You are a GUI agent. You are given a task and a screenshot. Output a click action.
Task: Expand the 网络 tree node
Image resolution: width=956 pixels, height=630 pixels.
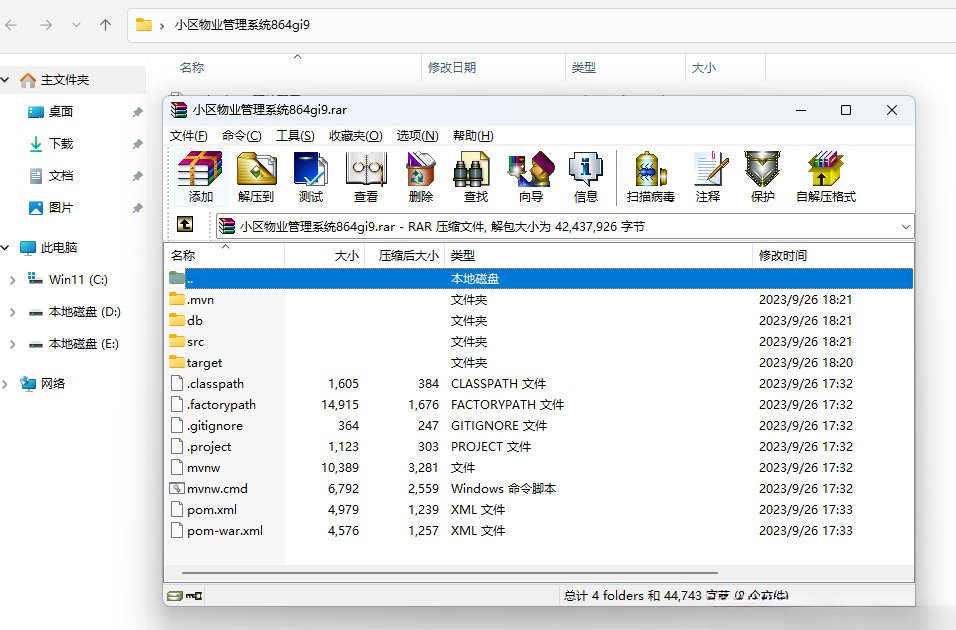click(5, 384)
